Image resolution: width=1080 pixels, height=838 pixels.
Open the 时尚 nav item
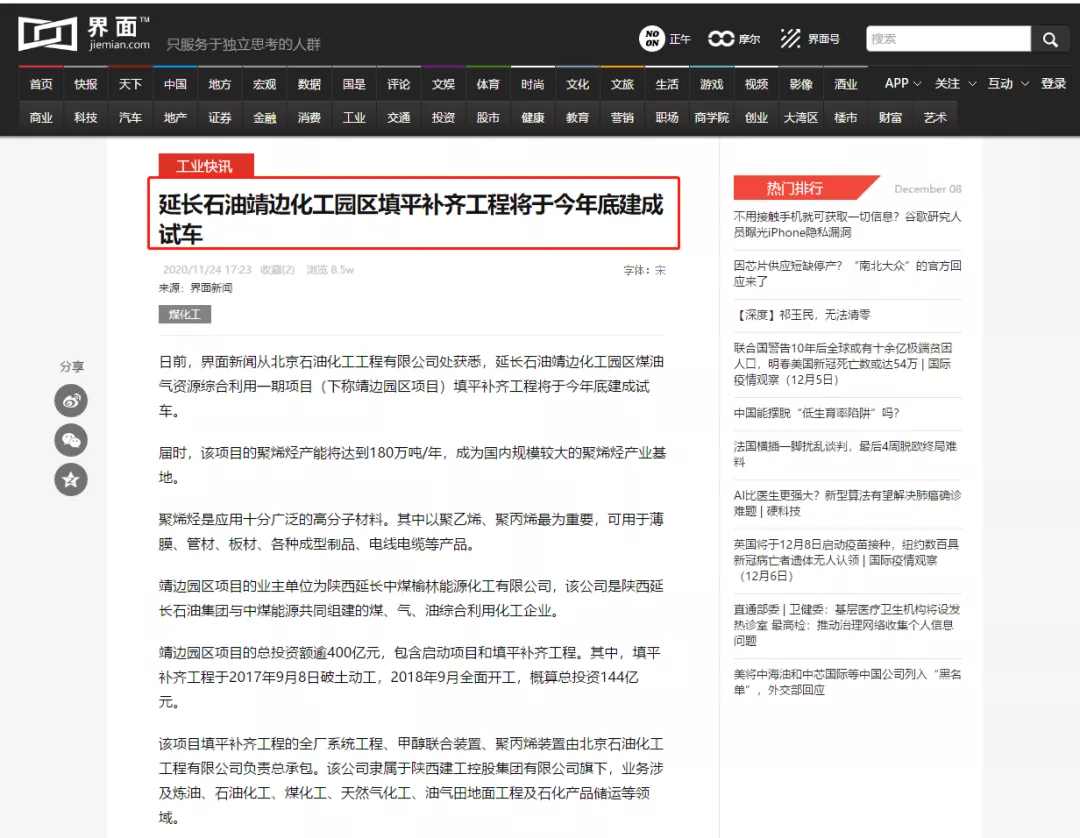tap(532, 84)
